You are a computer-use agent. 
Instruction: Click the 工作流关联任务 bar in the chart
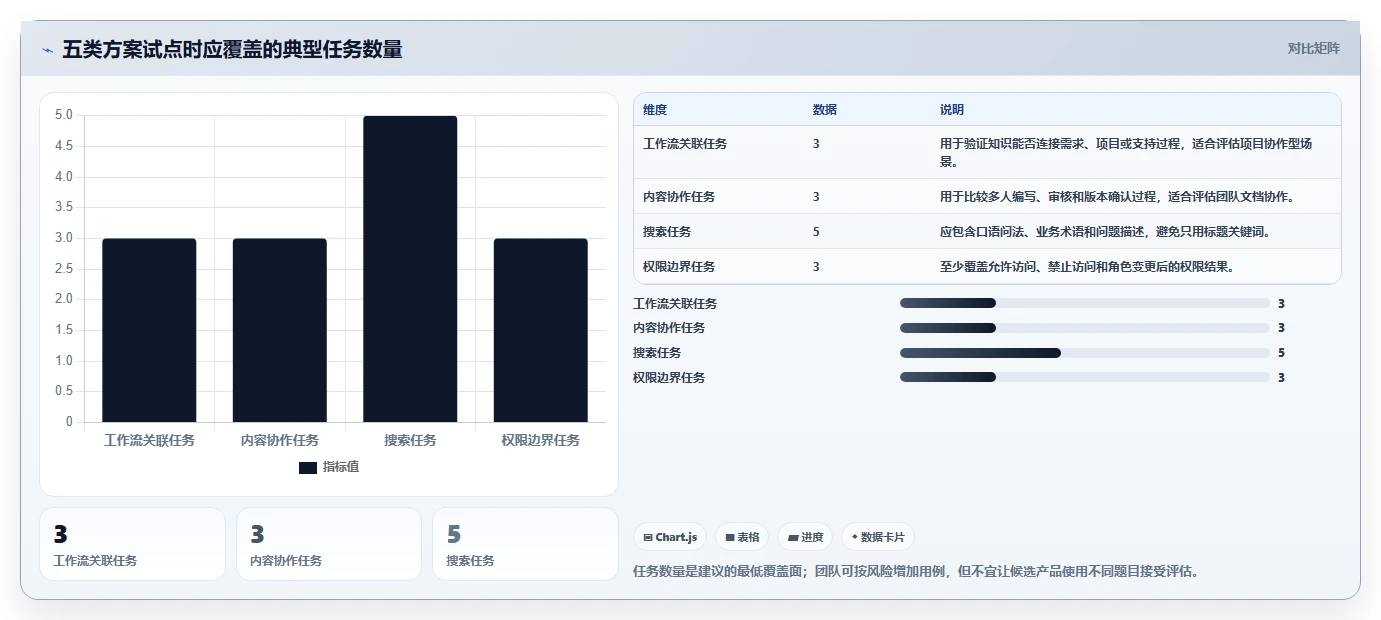coord(149,330)
